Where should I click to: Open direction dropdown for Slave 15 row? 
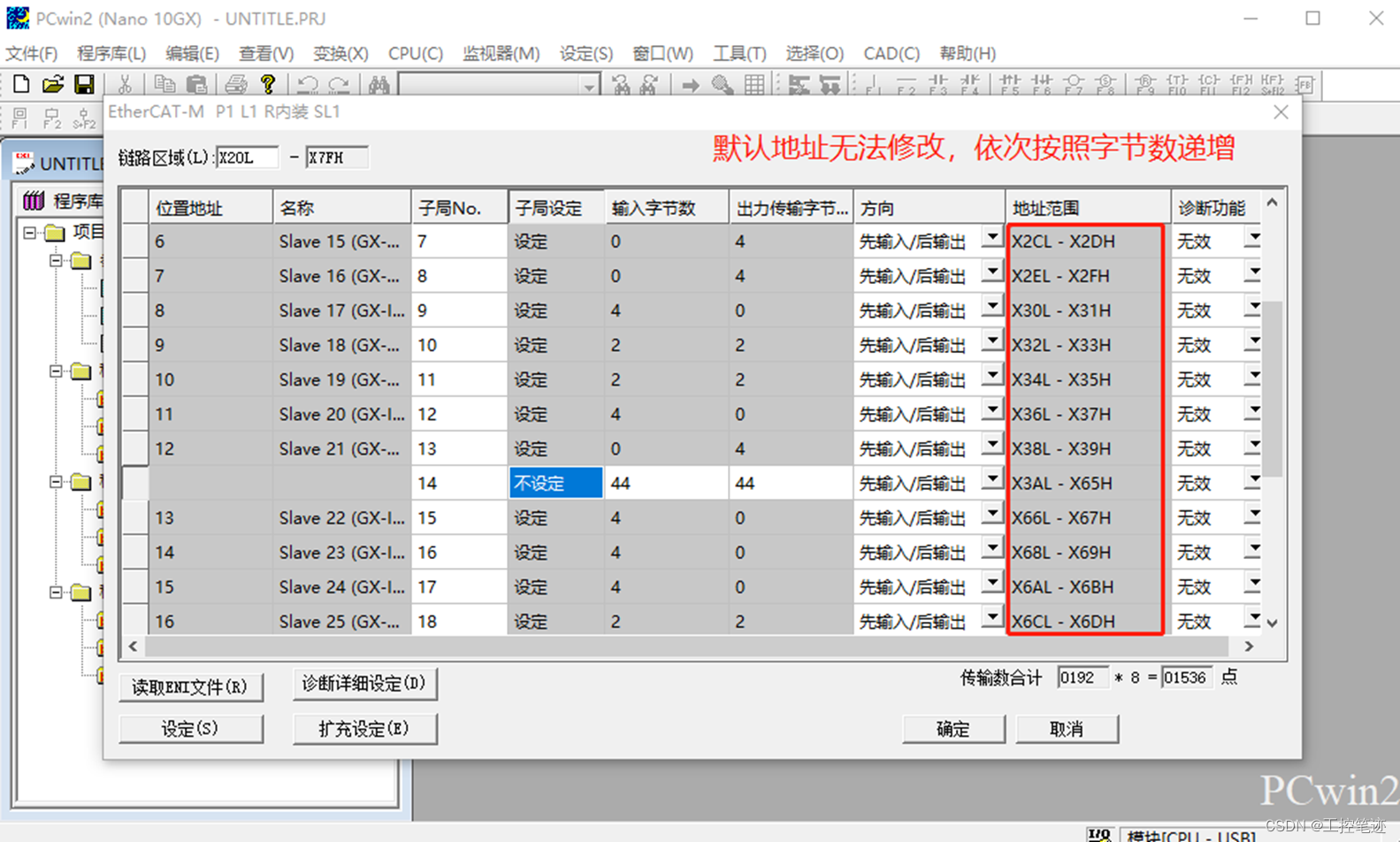[993, 240]
